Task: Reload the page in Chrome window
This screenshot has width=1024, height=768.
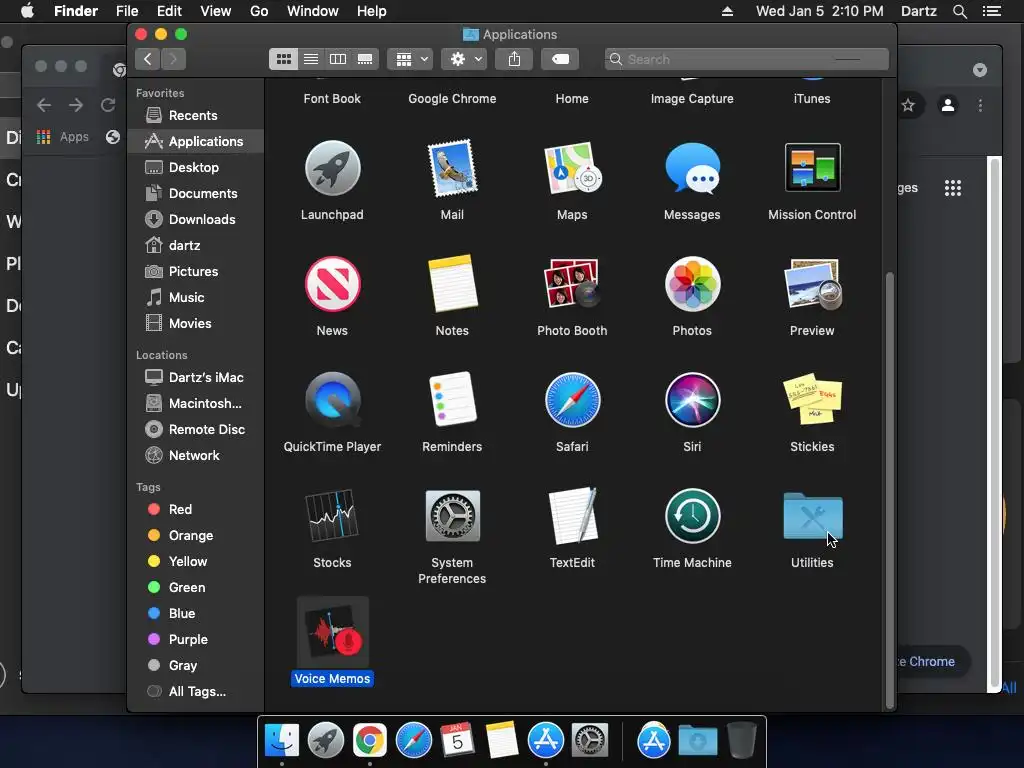Action: click(x=108, y=105)
